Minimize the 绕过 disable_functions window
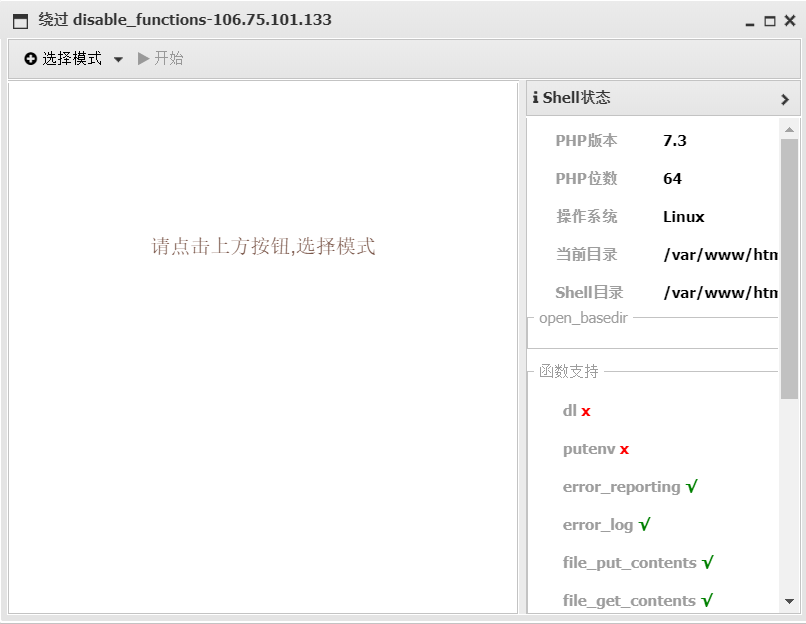The height and width of the screenshot is (624, 806). [750, 24]
